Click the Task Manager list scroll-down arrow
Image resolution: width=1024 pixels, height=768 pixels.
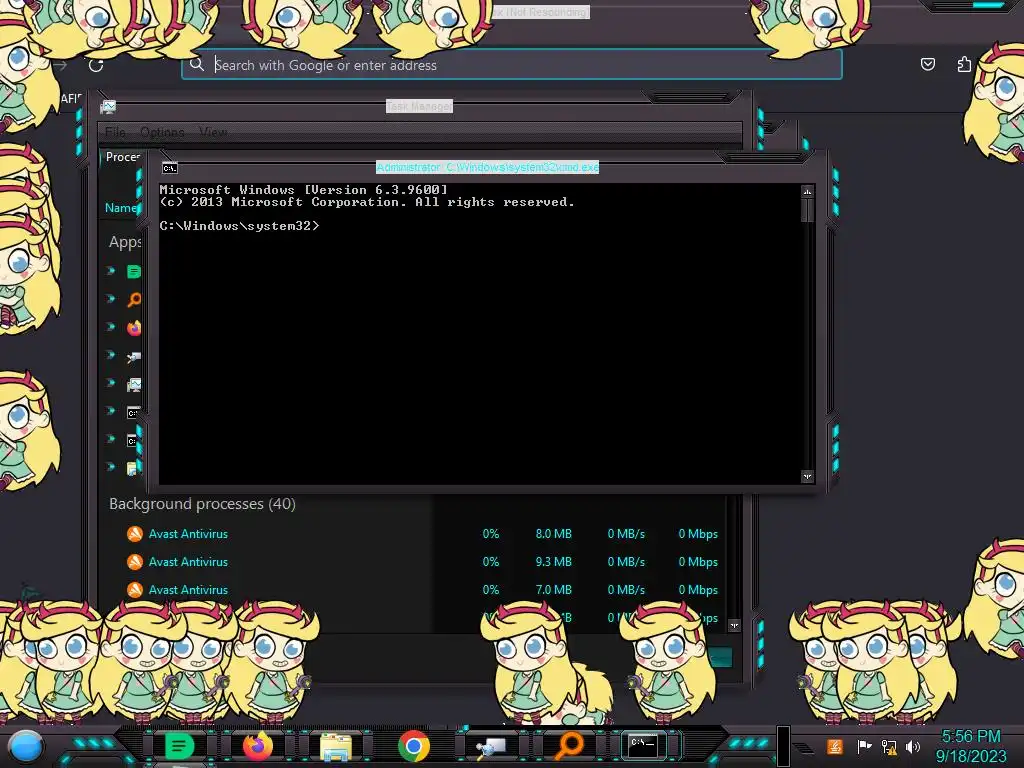pos(734,626)
